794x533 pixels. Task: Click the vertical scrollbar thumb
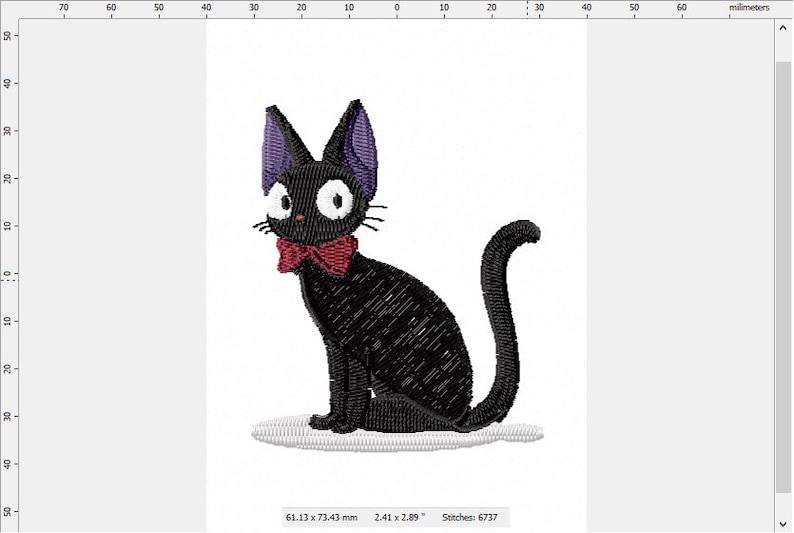click(x=783, y=276)
